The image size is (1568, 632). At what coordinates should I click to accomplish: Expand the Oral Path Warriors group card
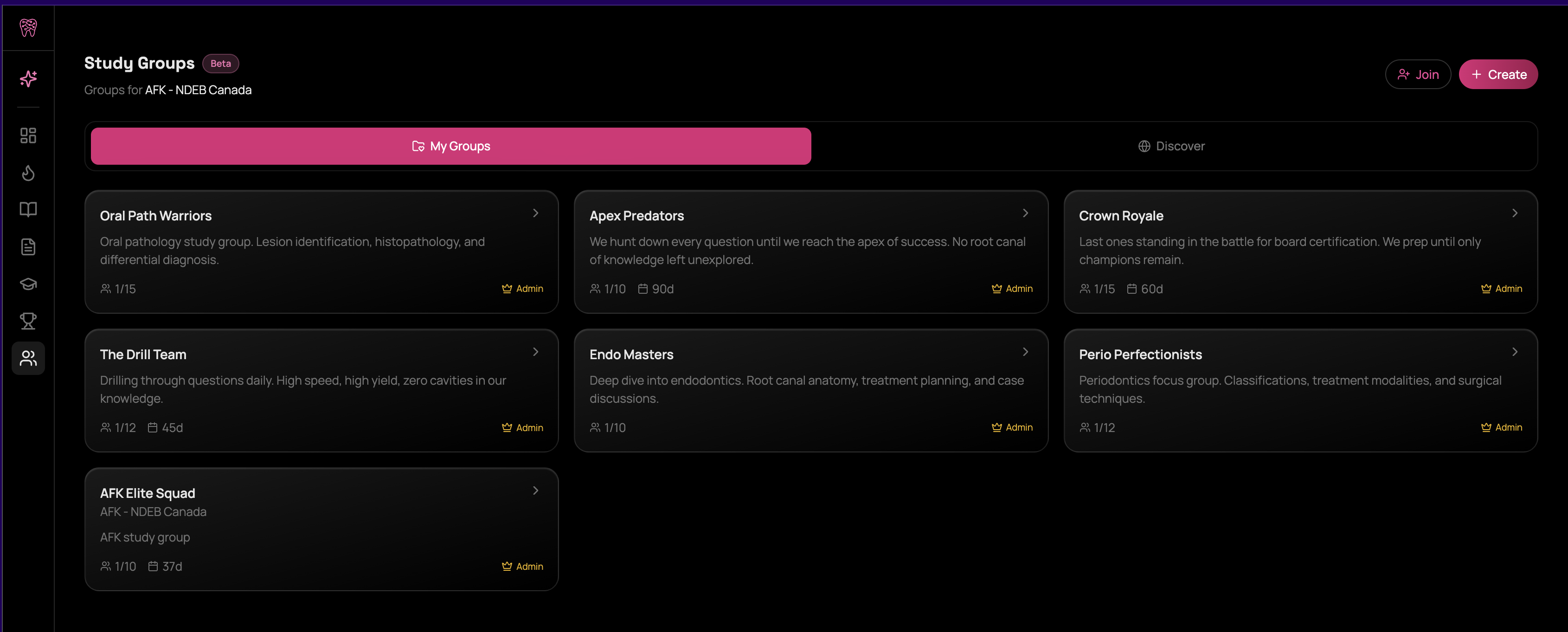tap(535, 213)
